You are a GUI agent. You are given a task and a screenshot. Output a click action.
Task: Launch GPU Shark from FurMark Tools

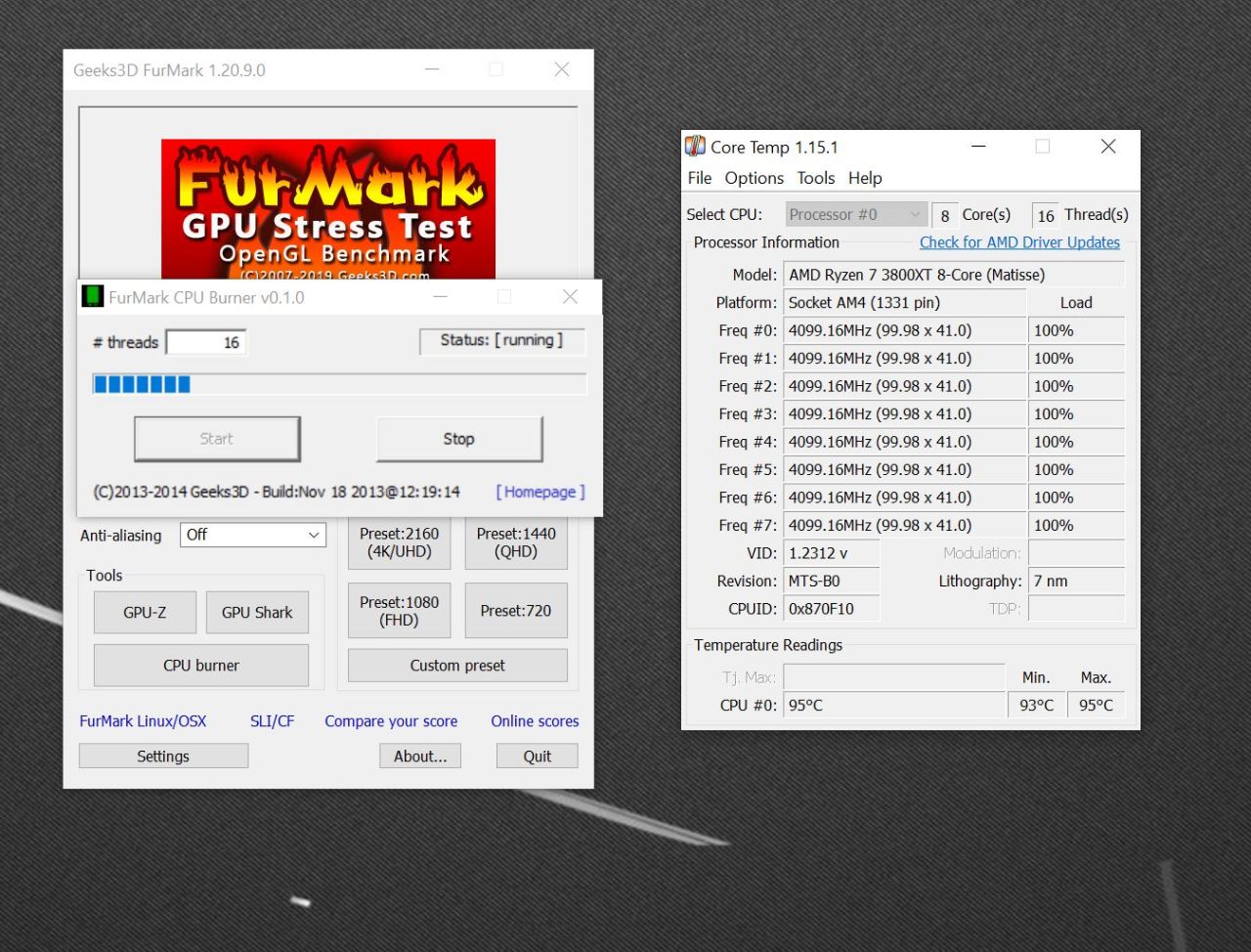[x=257, y=613]
